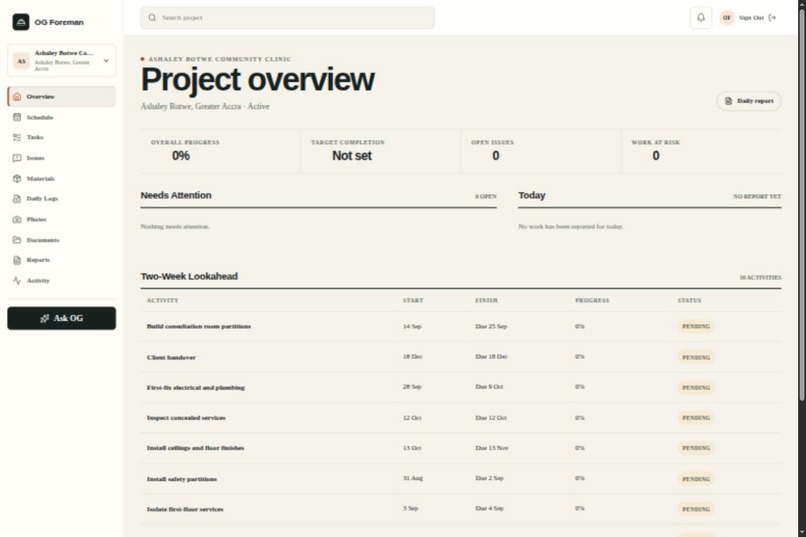
Task: Click Pending status of Client handover
Action: [696, 357]
